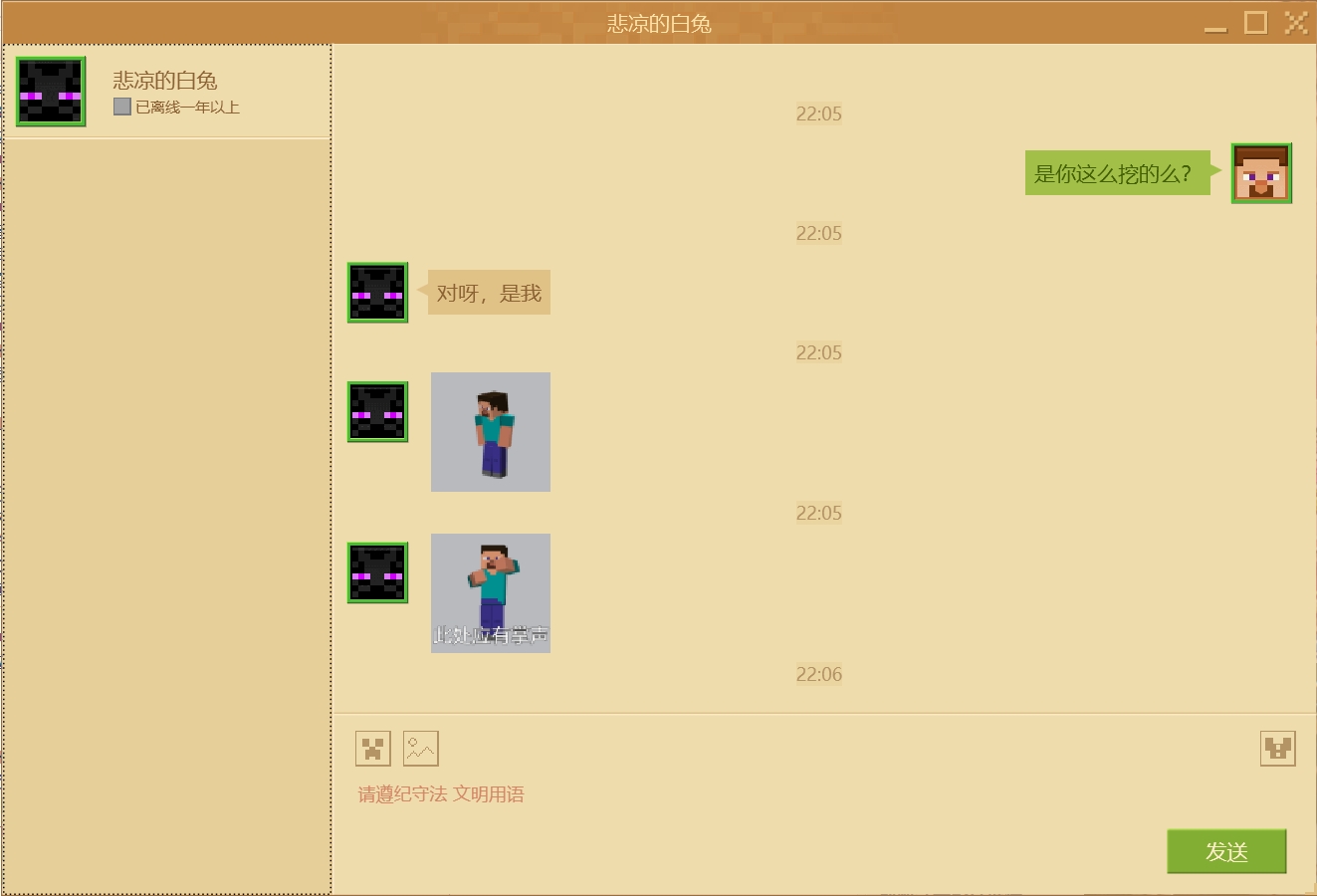Click Enderman avatar next to uncaptioned sticker
Screen dimensions: 1317x896
click(377, 412)
